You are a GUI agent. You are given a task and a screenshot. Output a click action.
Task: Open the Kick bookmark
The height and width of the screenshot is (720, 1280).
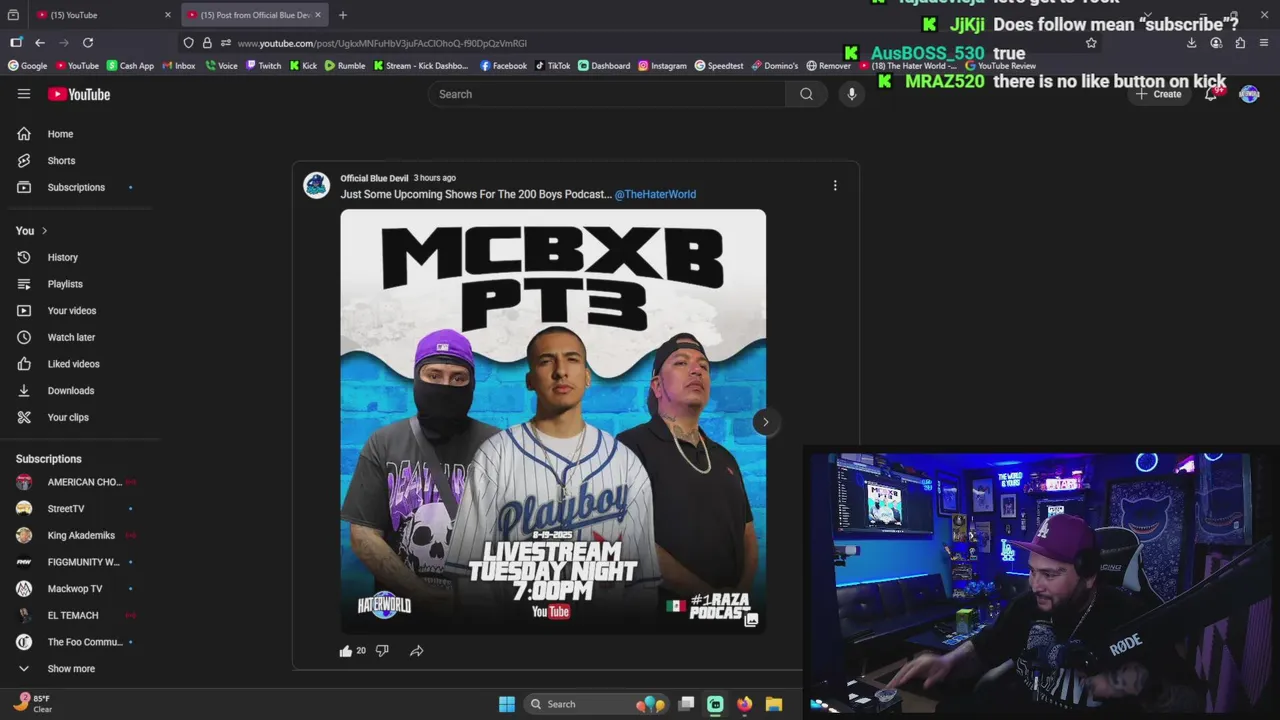303,66
